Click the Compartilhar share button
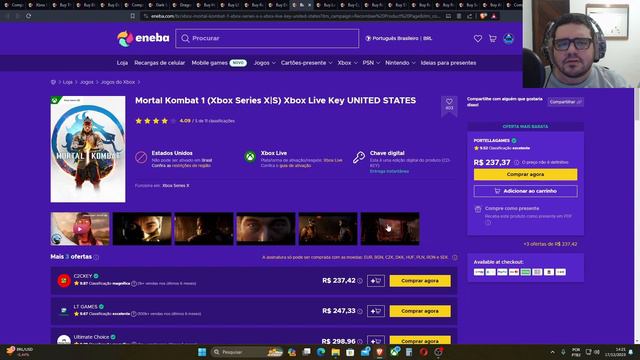Screen dimensions: 640x360 tap(565, 102)
